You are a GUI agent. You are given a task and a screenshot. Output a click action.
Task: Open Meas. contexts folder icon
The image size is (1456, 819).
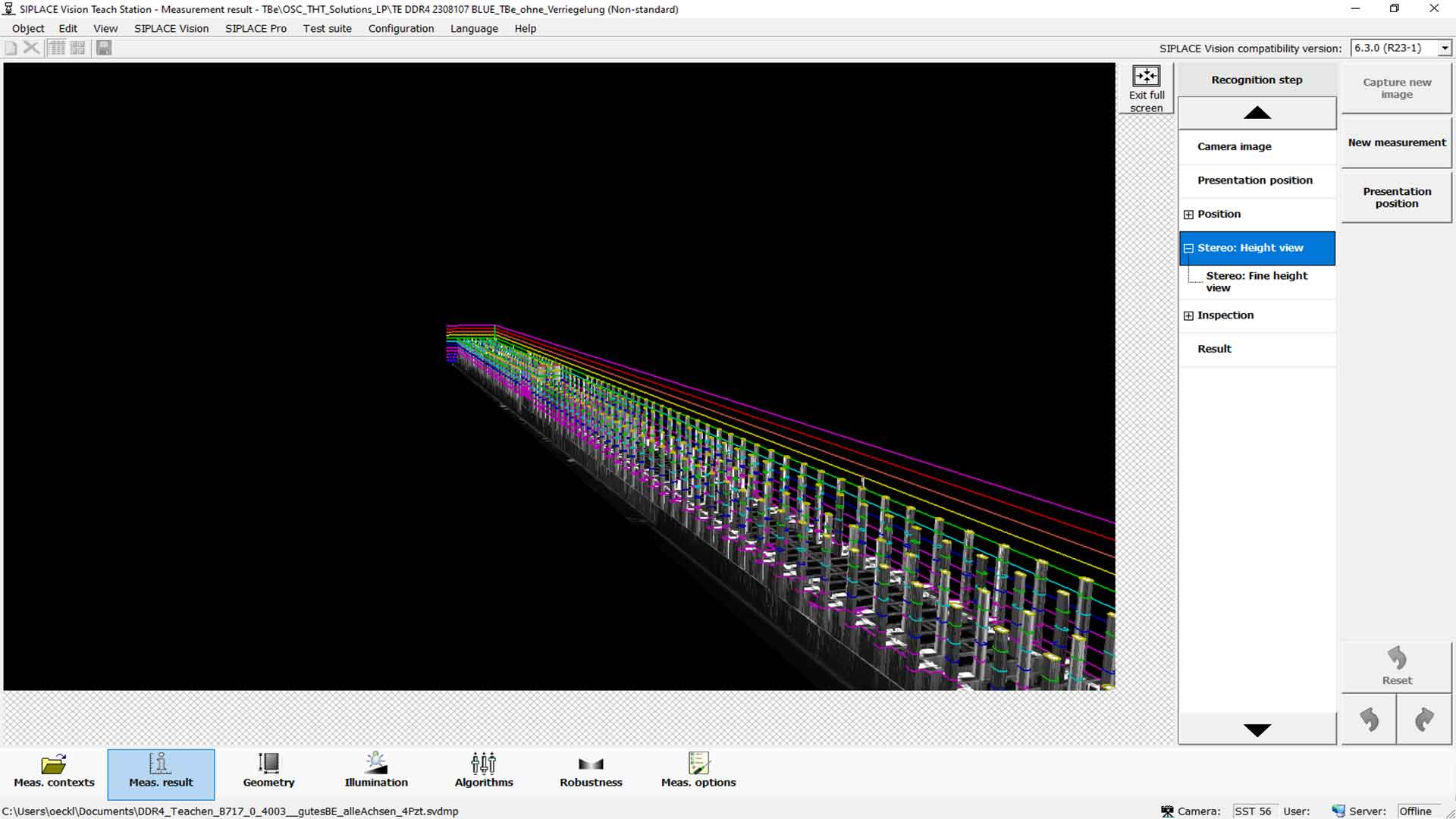54,764
